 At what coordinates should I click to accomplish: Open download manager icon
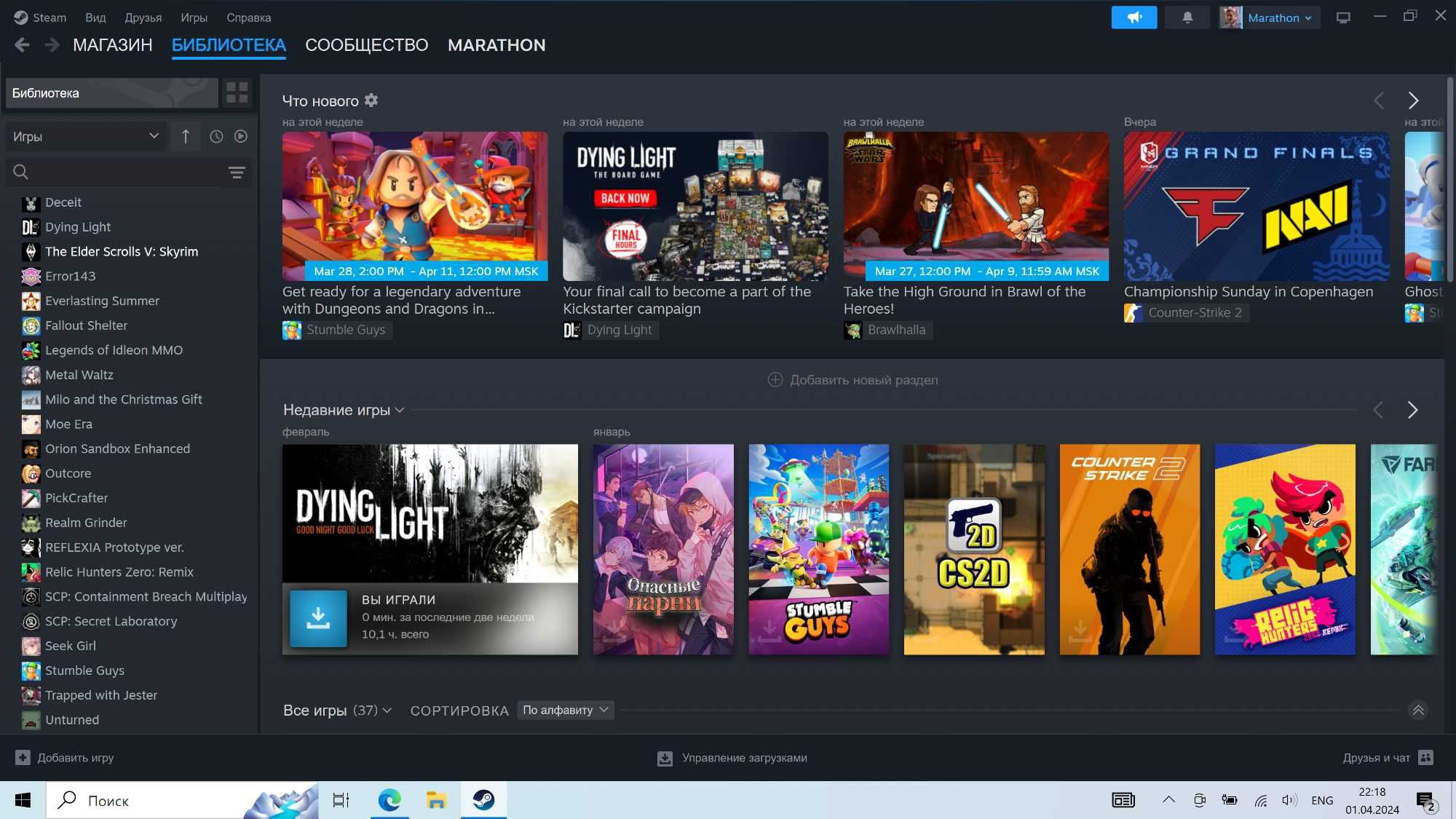click(x=665, y=759)
